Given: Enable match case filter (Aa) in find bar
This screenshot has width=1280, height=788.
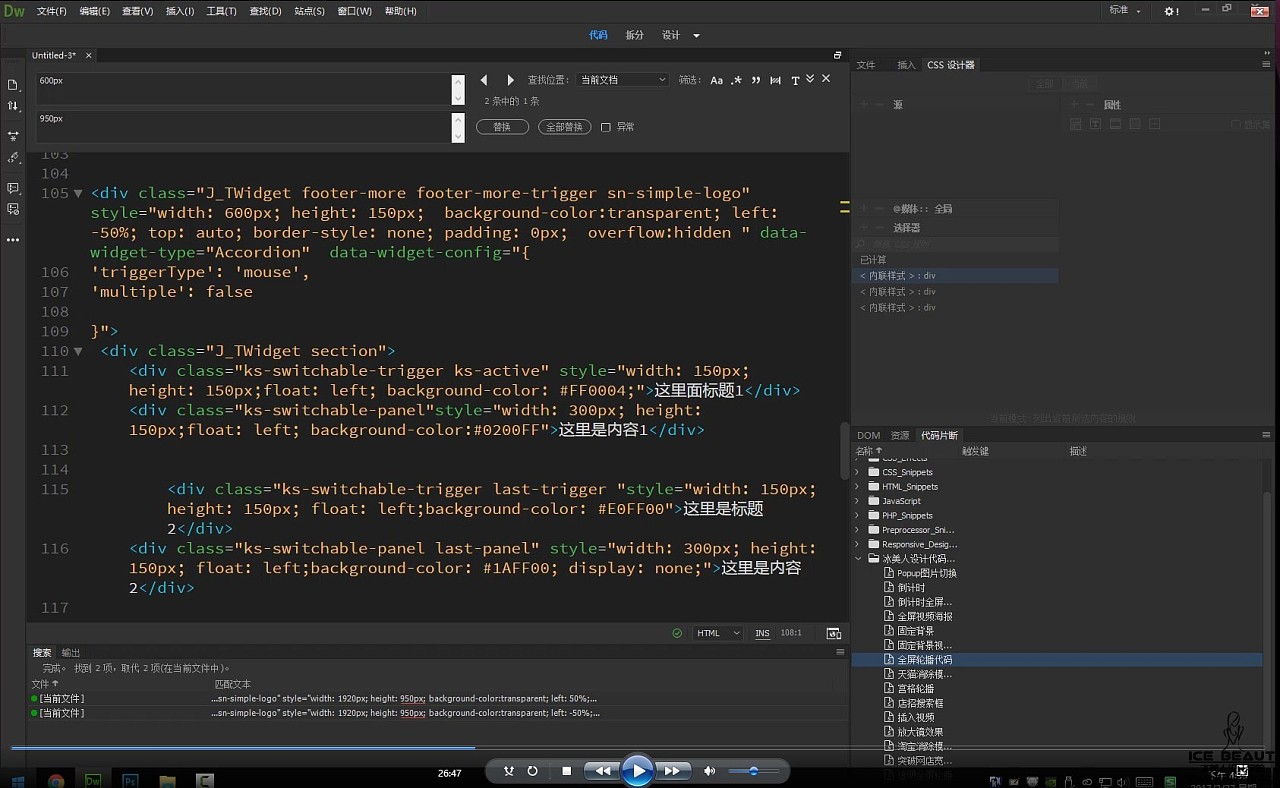Looking at the screenshot, I should tap(716, 80).
